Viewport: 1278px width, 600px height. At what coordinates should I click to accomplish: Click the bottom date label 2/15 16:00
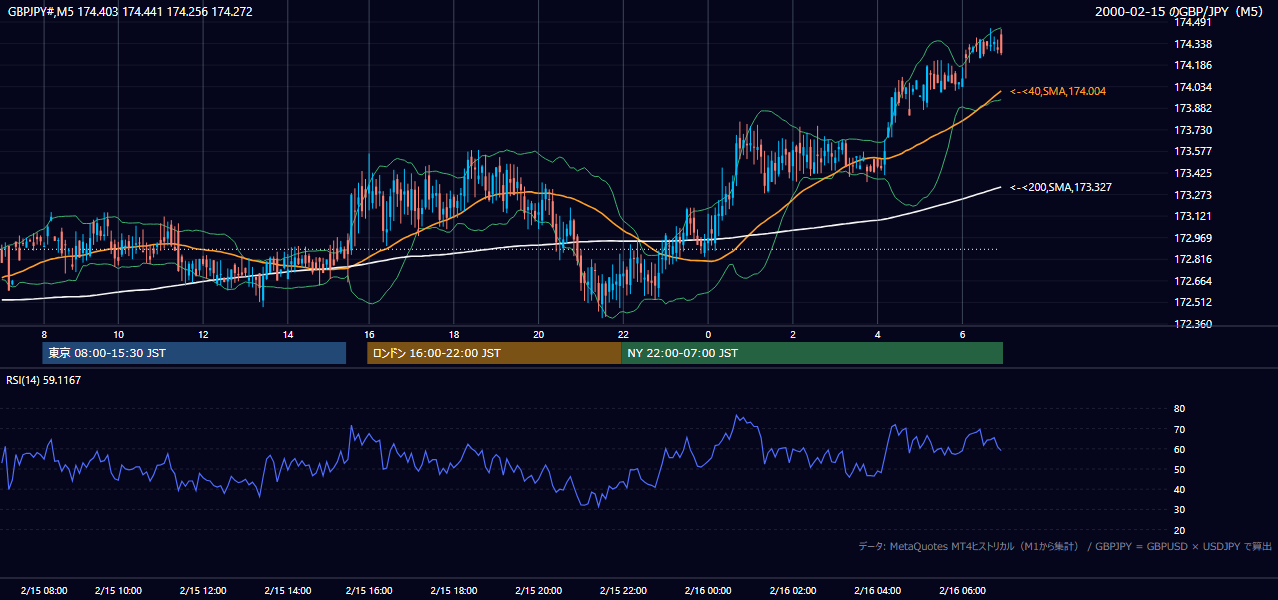(x=369, y=591)
